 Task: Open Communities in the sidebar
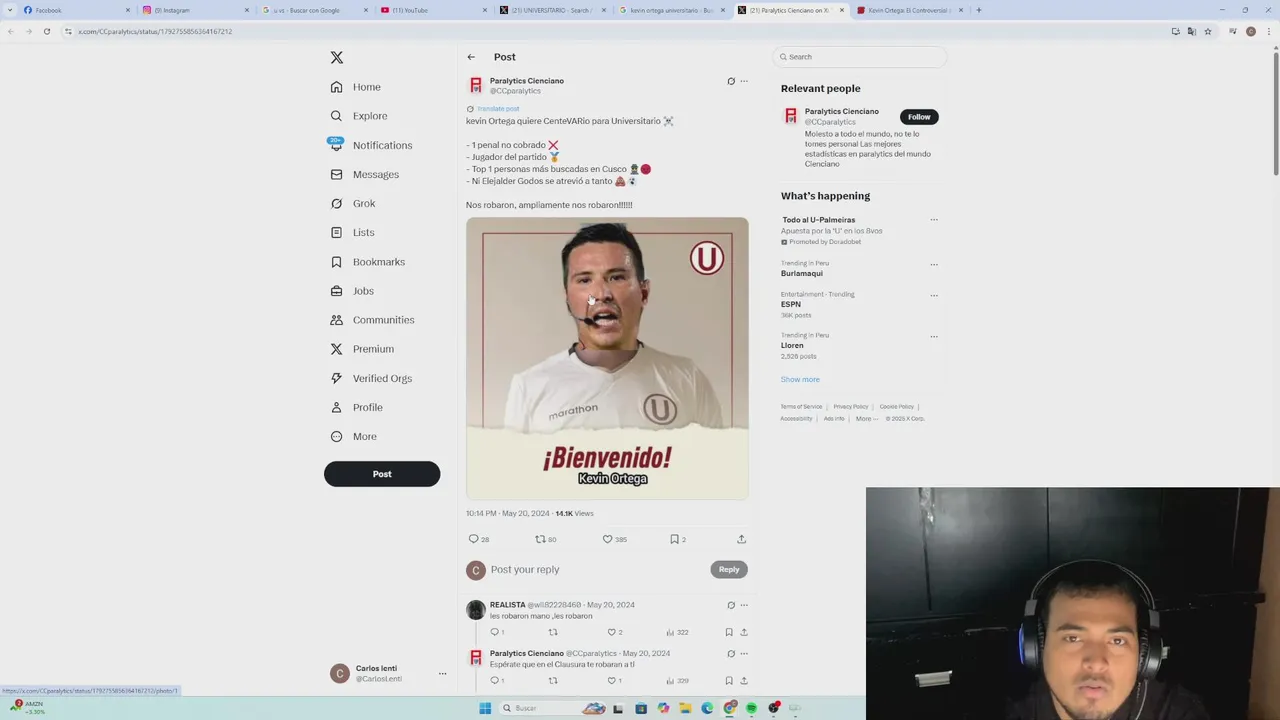372,320
